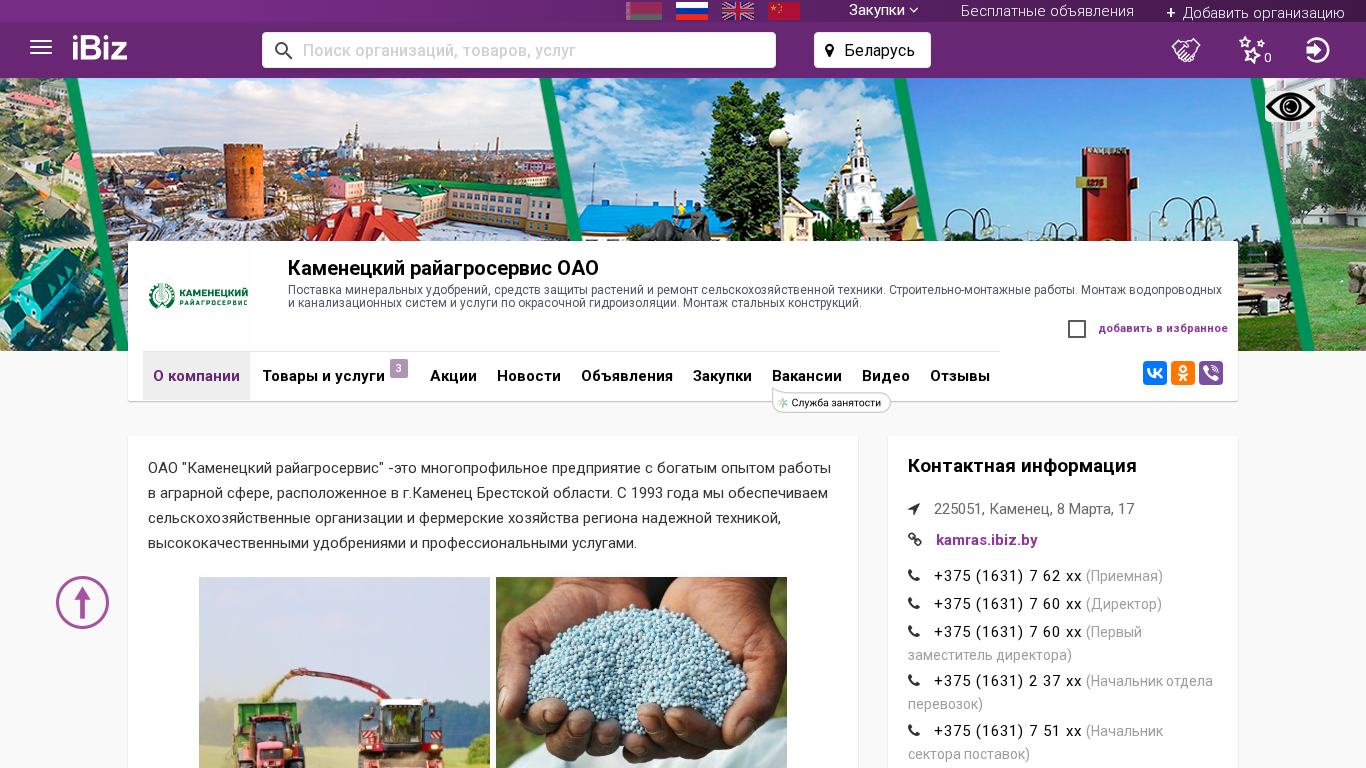
Task: Open the harvester field photo
Action: point(344,672)
